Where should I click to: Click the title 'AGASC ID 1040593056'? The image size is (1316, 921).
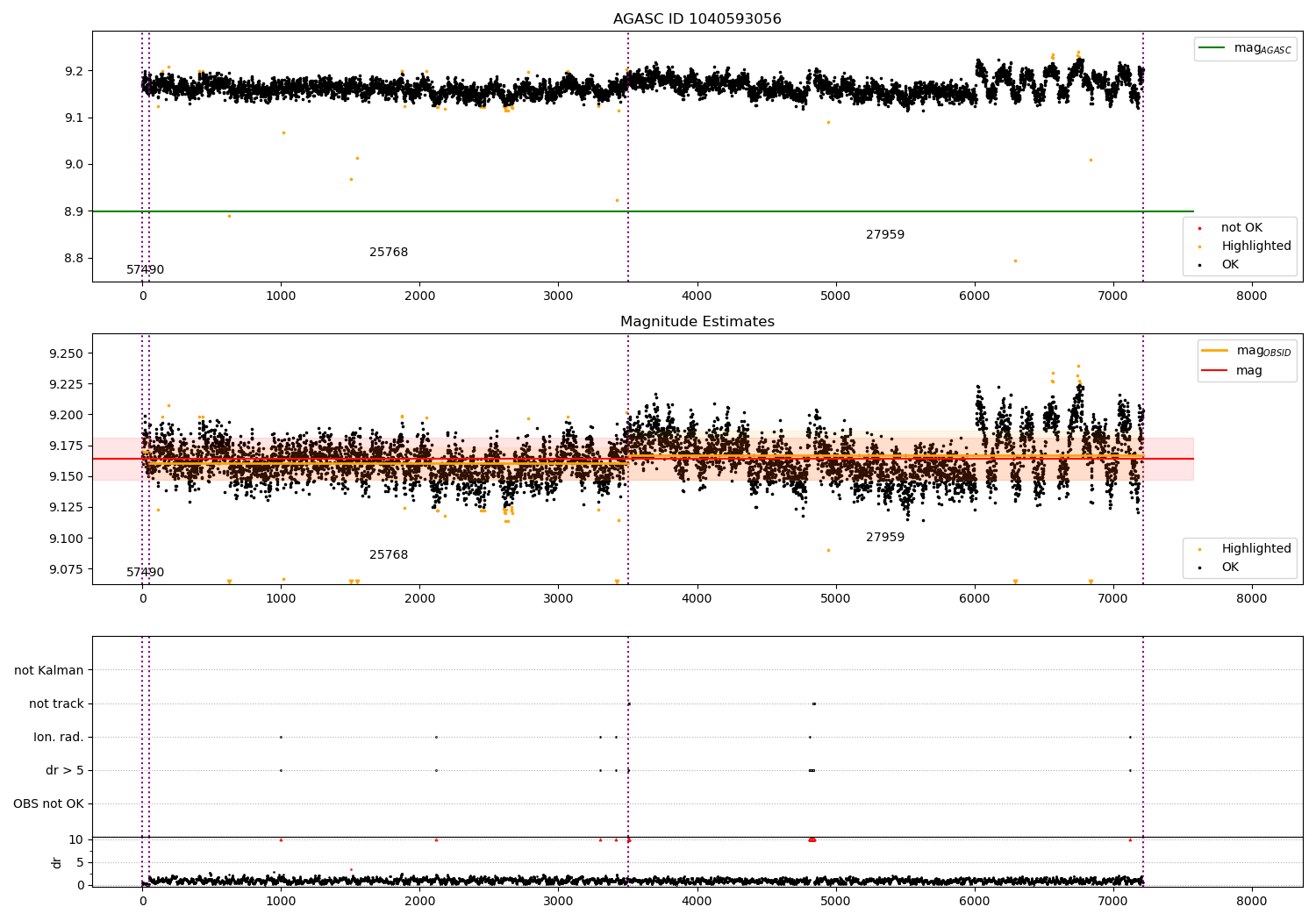[x=697, y=19]
